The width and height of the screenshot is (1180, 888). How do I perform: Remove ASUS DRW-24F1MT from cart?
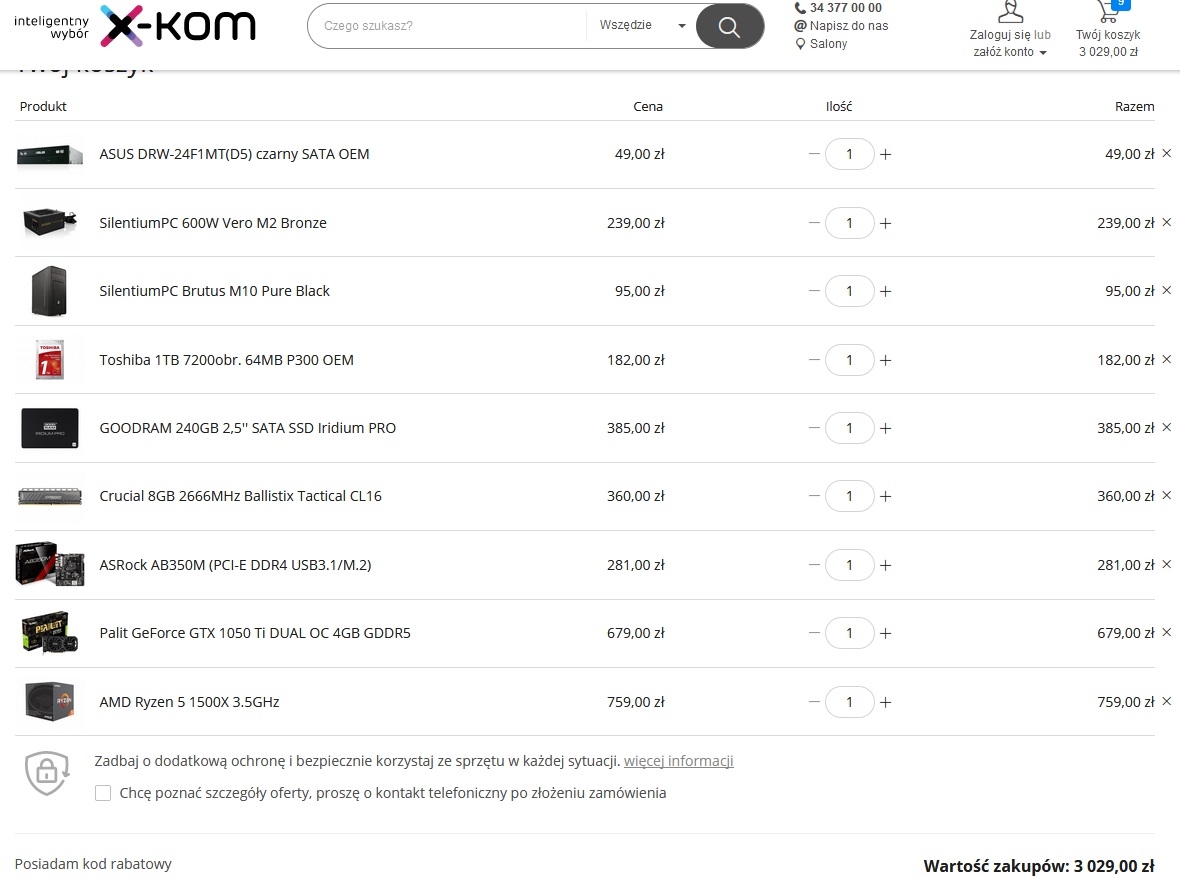pyautogui.click(x=1166, y=154)
